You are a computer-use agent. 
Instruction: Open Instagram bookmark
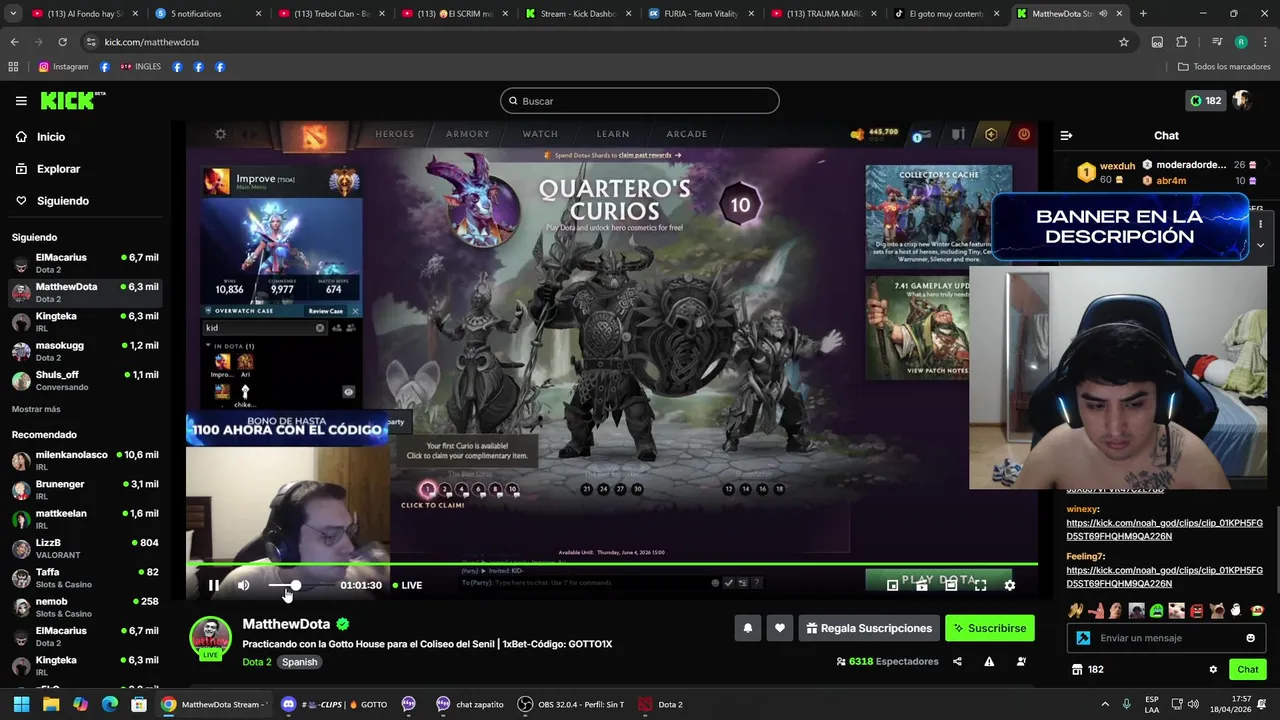click(x=63, y=67)
